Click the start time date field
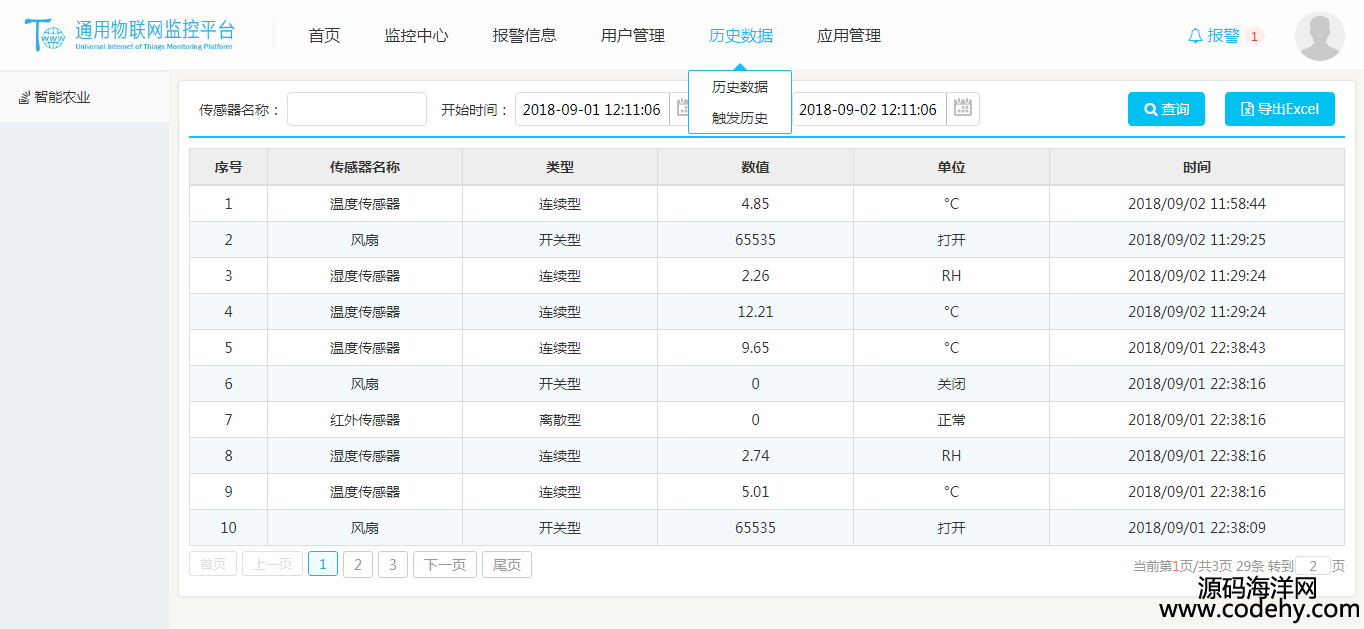 (591, 109)
